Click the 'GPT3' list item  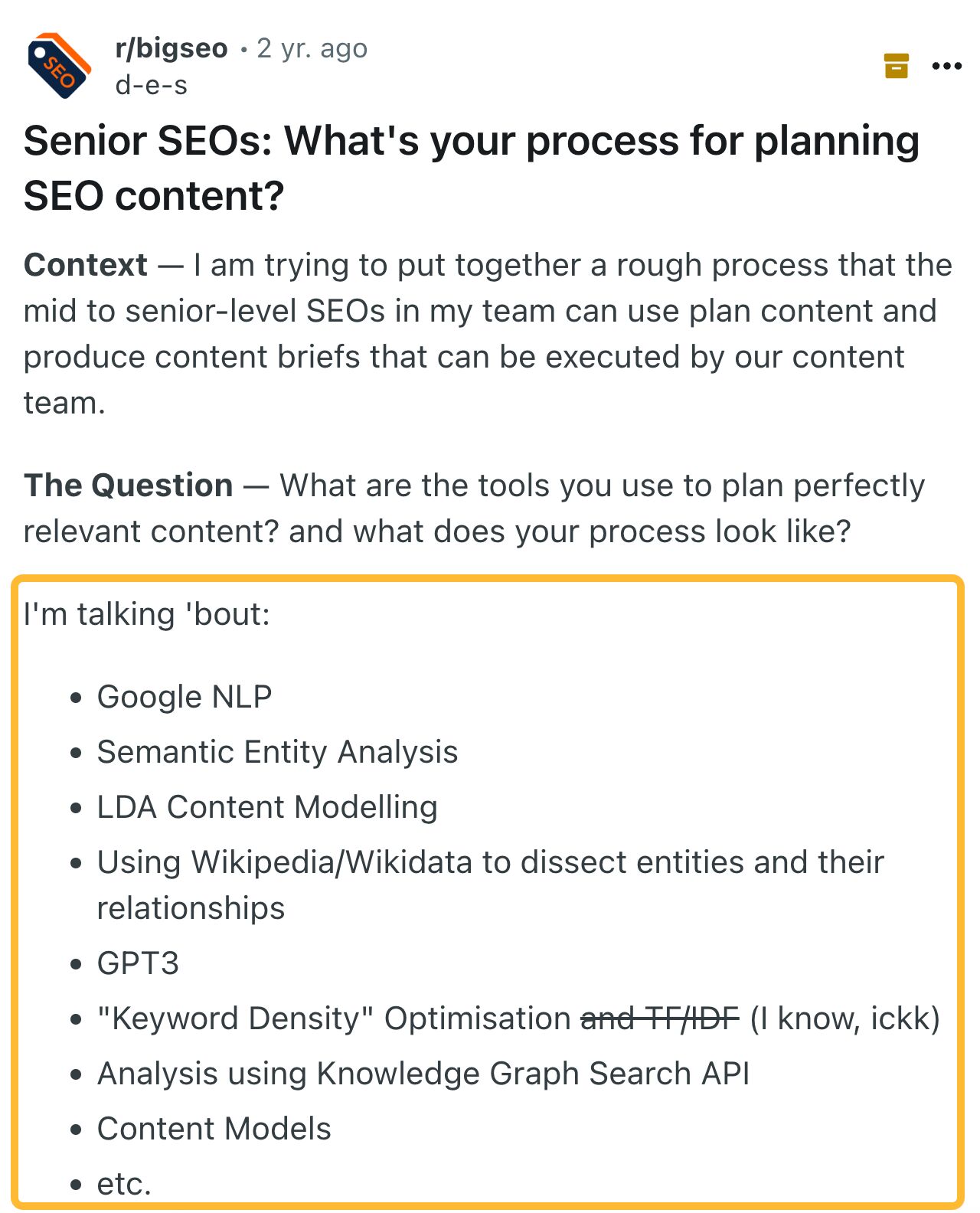click(x=138, y=963)
